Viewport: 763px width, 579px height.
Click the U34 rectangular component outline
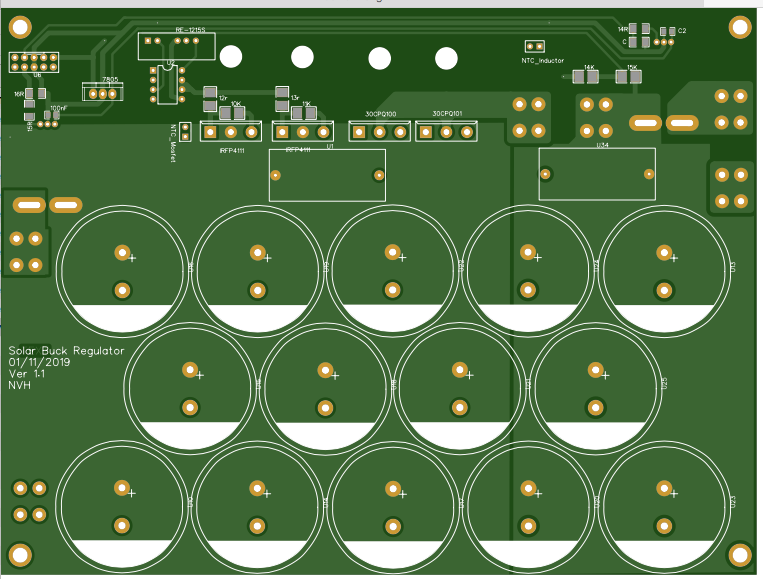(597, 174)
